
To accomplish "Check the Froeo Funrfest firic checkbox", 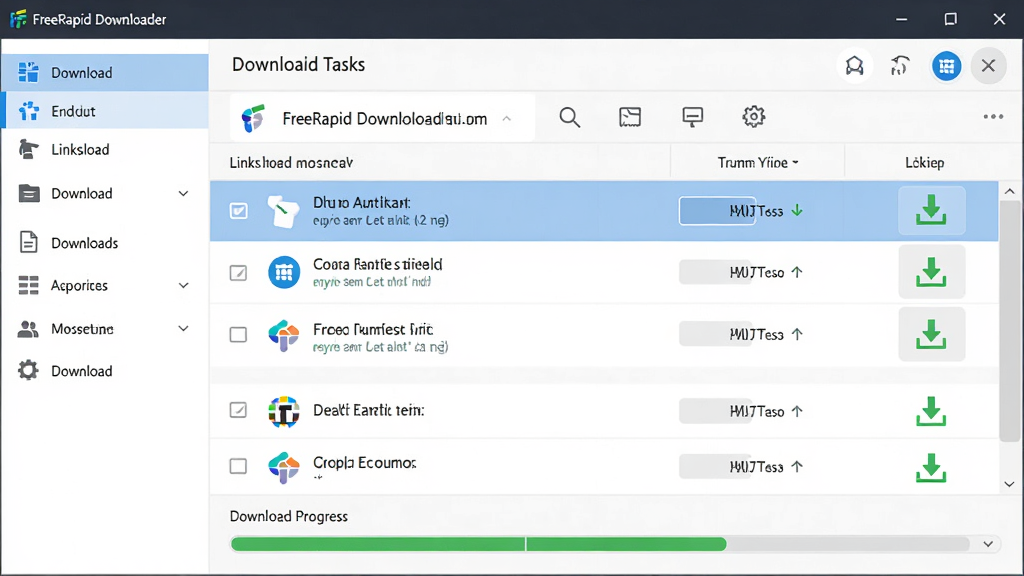I will 238,334.
